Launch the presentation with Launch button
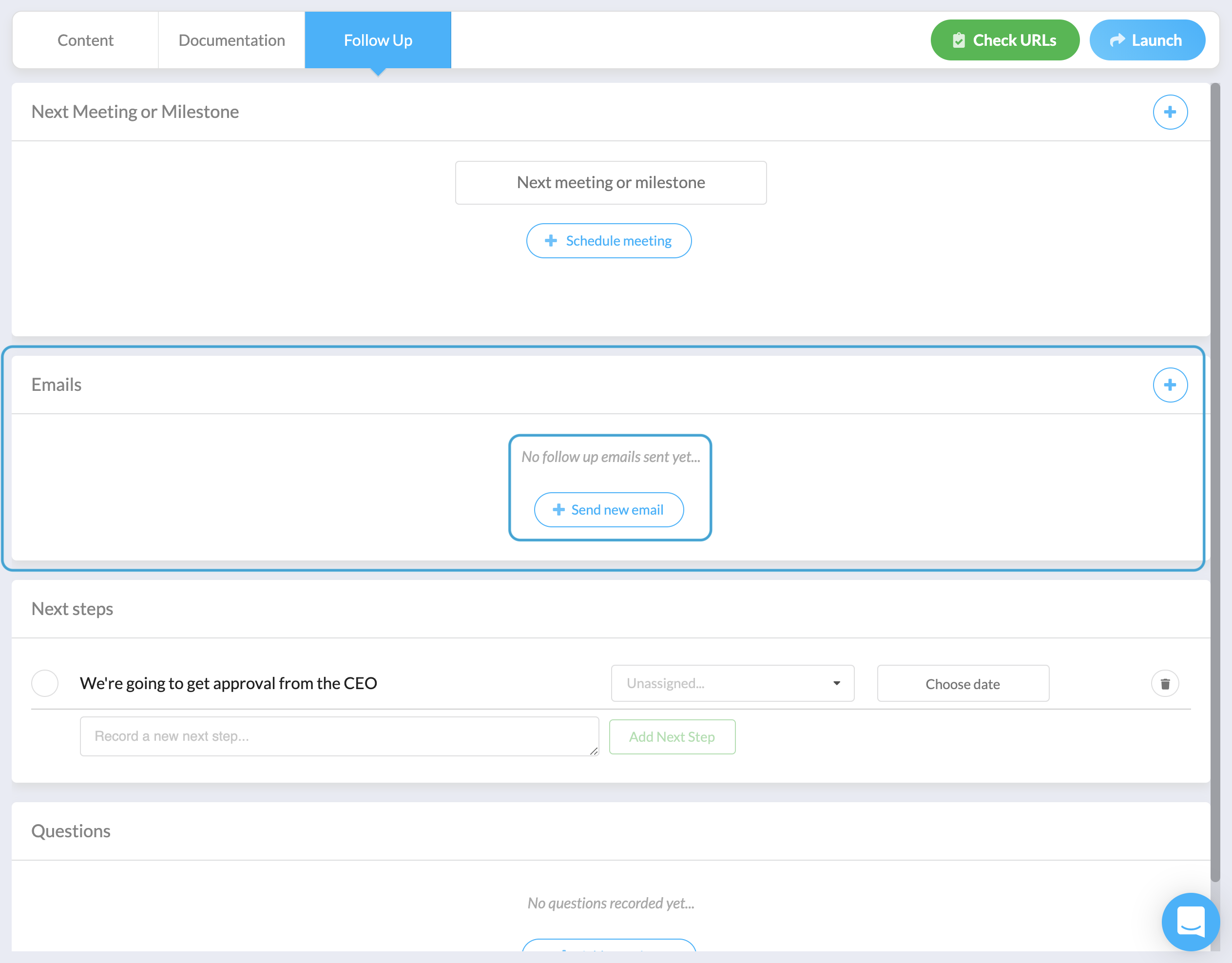Viewport: 1232px width, 963px height. pos(1147,40)
